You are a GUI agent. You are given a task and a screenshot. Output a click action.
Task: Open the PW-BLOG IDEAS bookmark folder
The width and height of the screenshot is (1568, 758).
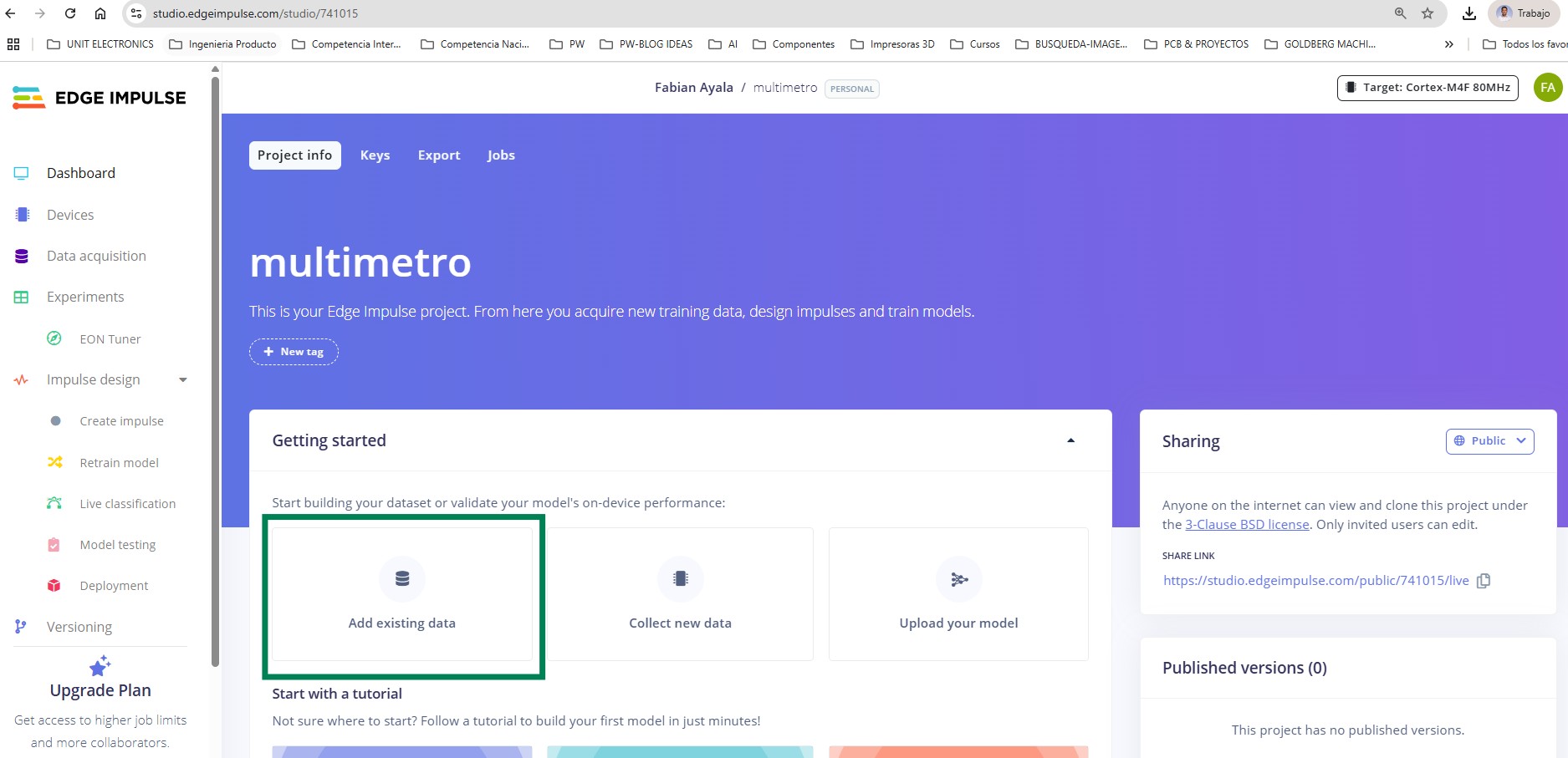point(646,44)
